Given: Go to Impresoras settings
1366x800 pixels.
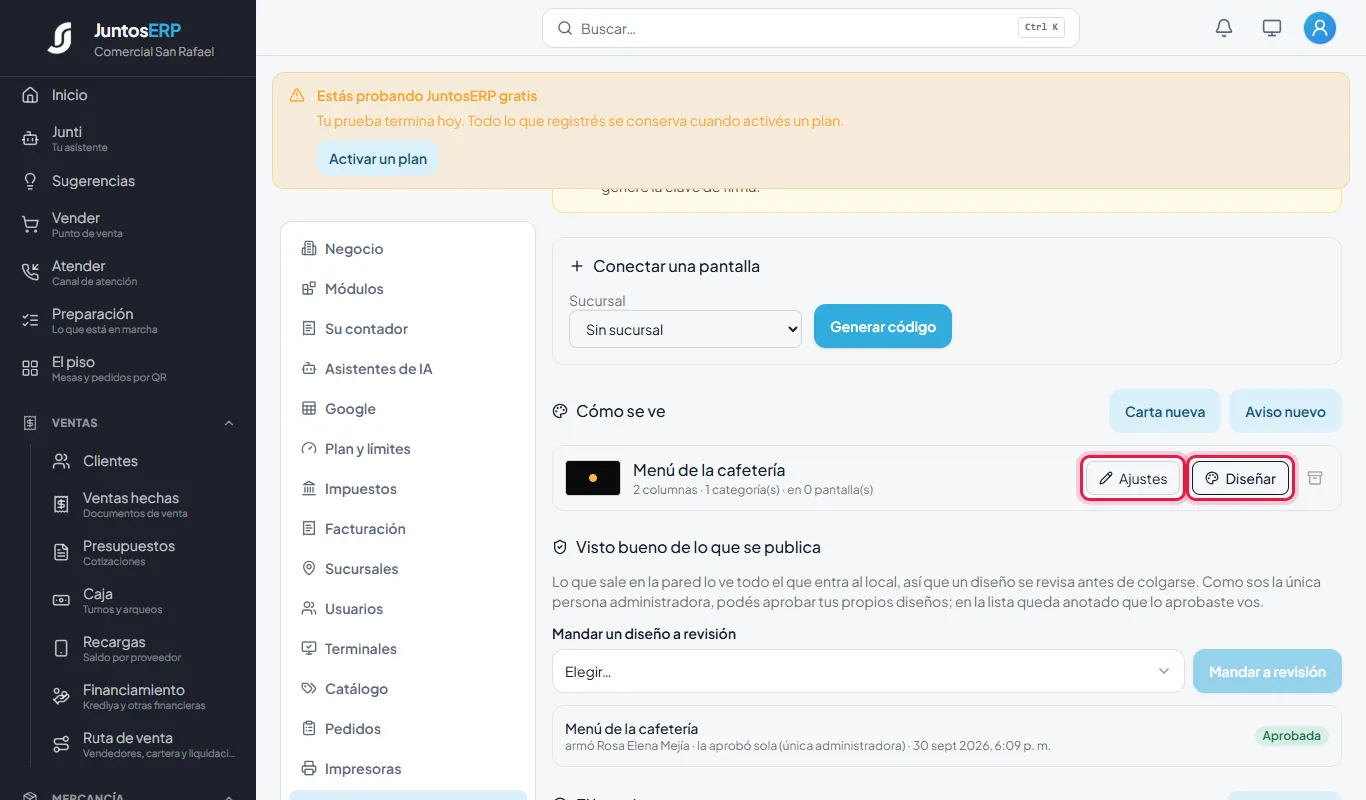Looking at the screenshot, I should pyautogui.click(x=408, y=769).
